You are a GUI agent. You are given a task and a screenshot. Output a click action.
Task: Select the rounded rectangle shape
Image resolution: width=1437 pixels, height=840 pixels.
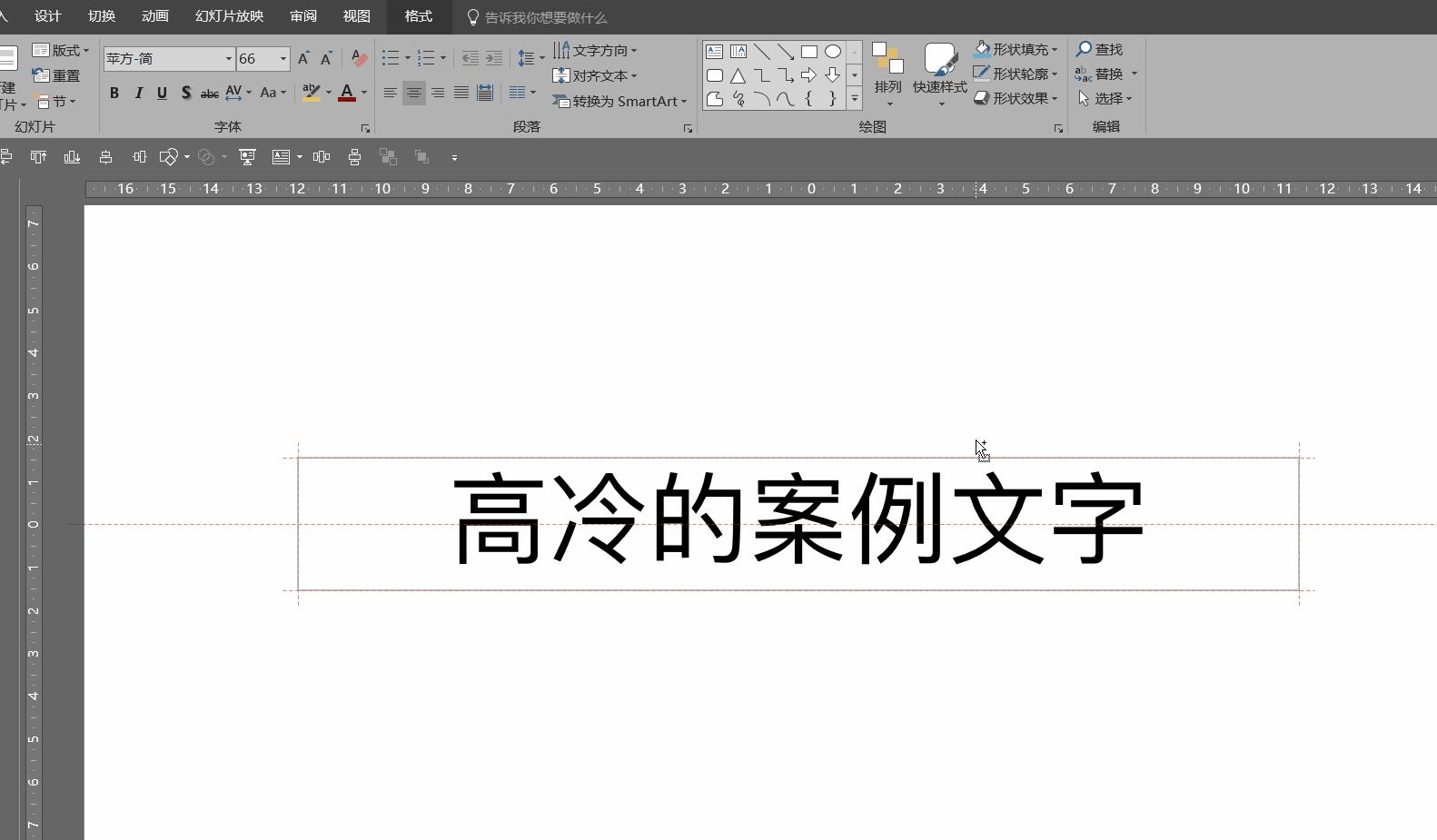pyautogui.click(x=715, y=75)
